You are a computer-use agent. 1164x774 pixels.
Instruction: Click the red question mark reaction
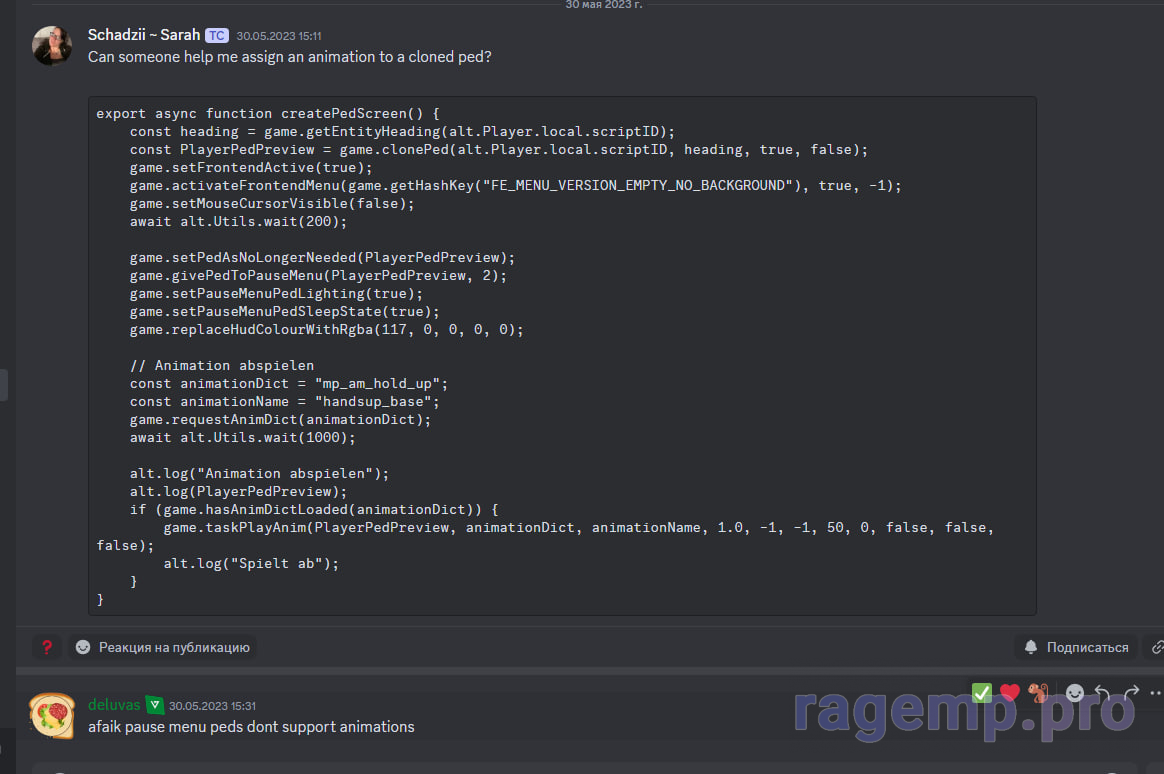[46, 647]
